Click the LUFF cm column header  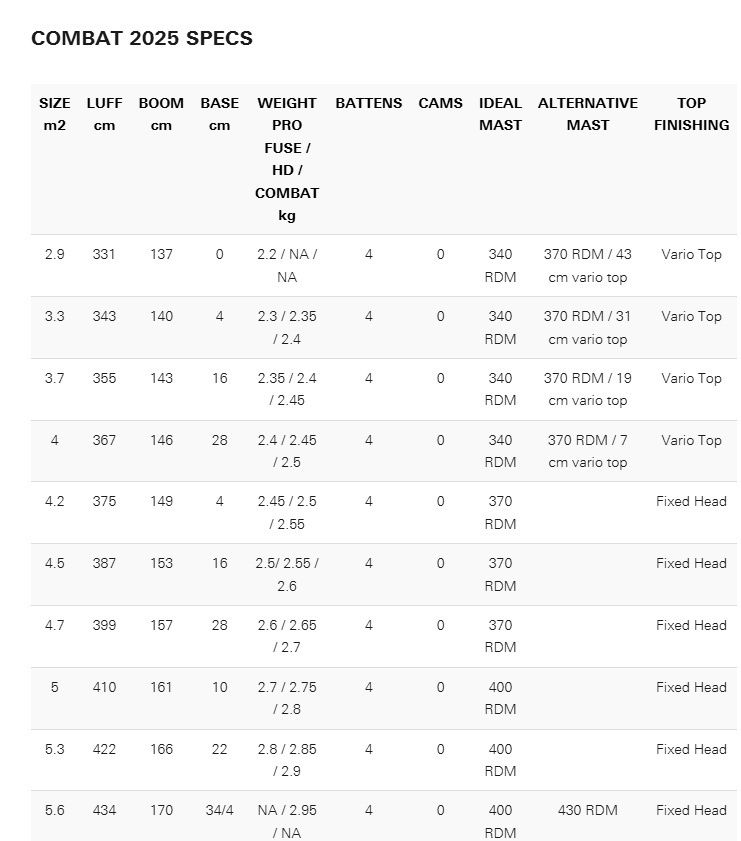104,114
